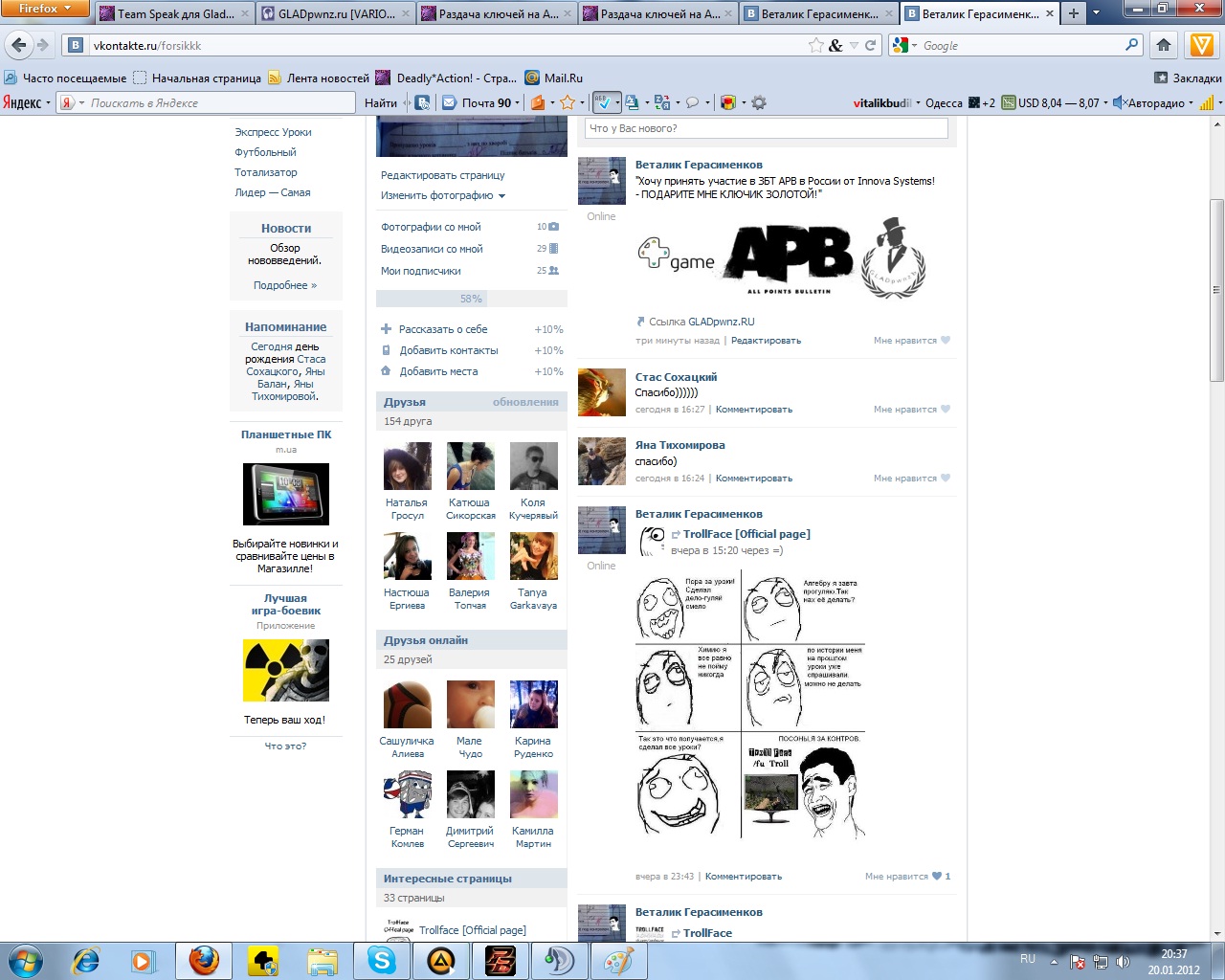The image size is (1225, 980).
Task: Click the Редактировать страницу link
Action: [442, 175]
